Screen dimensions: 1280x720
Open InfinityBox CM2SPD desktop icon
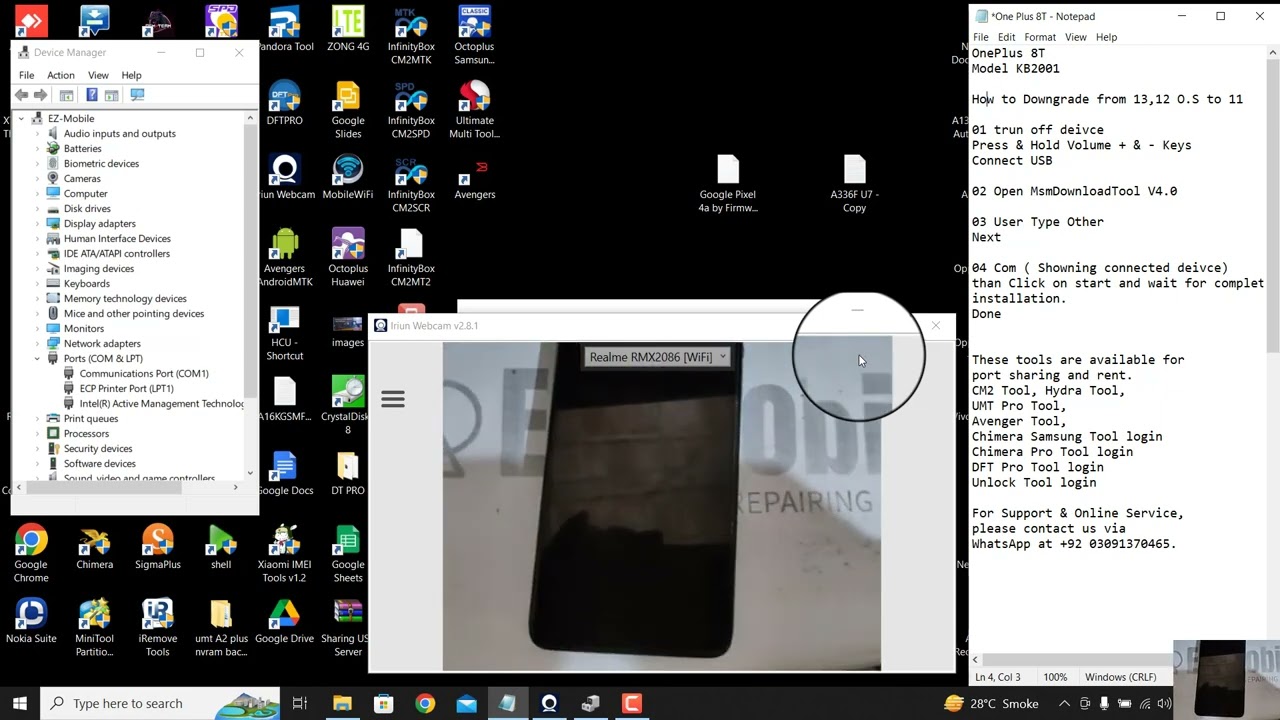click(411, 110)
